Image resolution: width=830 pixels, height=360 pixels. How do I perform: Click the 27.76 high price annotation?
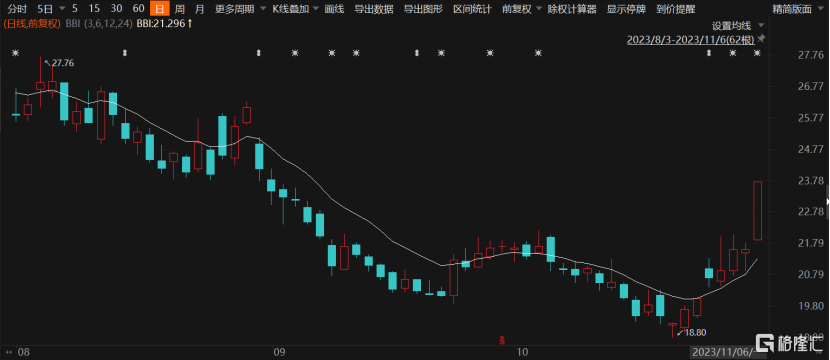(x=63, y=63)
